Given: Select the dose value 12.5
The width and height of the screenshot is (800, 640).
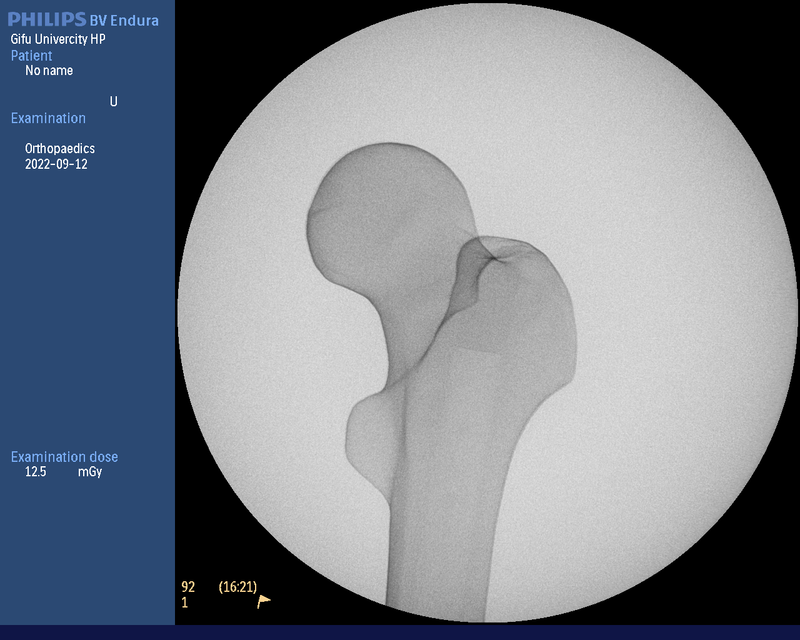Looking at the screenshot, I should 35,472.
